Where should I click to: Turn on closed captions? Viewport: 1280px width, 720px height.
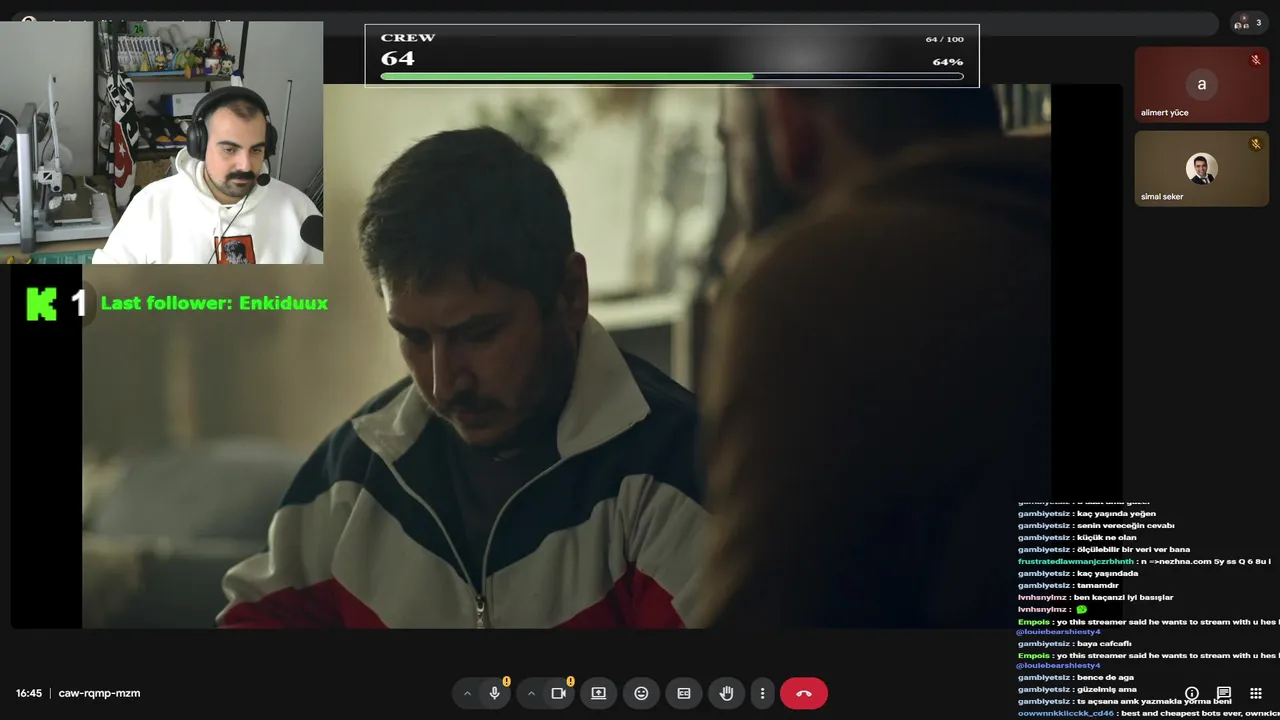click(x=684, y=693)
